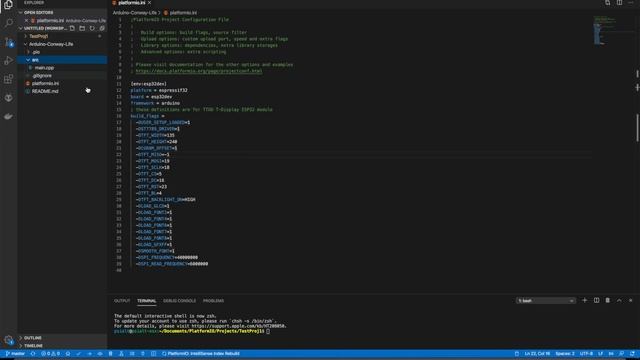Open platformio.ini in the file tree

pyautogui.click(x=45, y=83)
